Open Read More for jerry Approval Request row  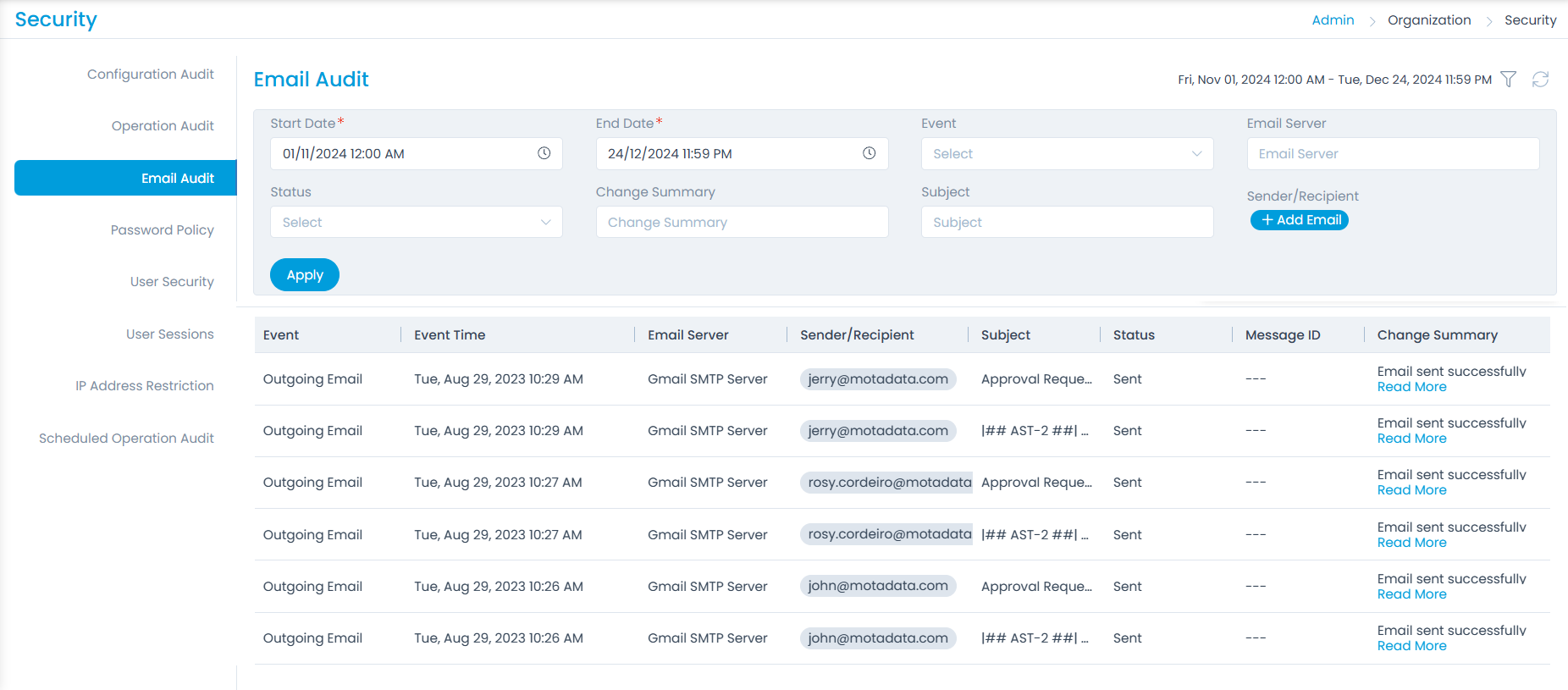1411,387
